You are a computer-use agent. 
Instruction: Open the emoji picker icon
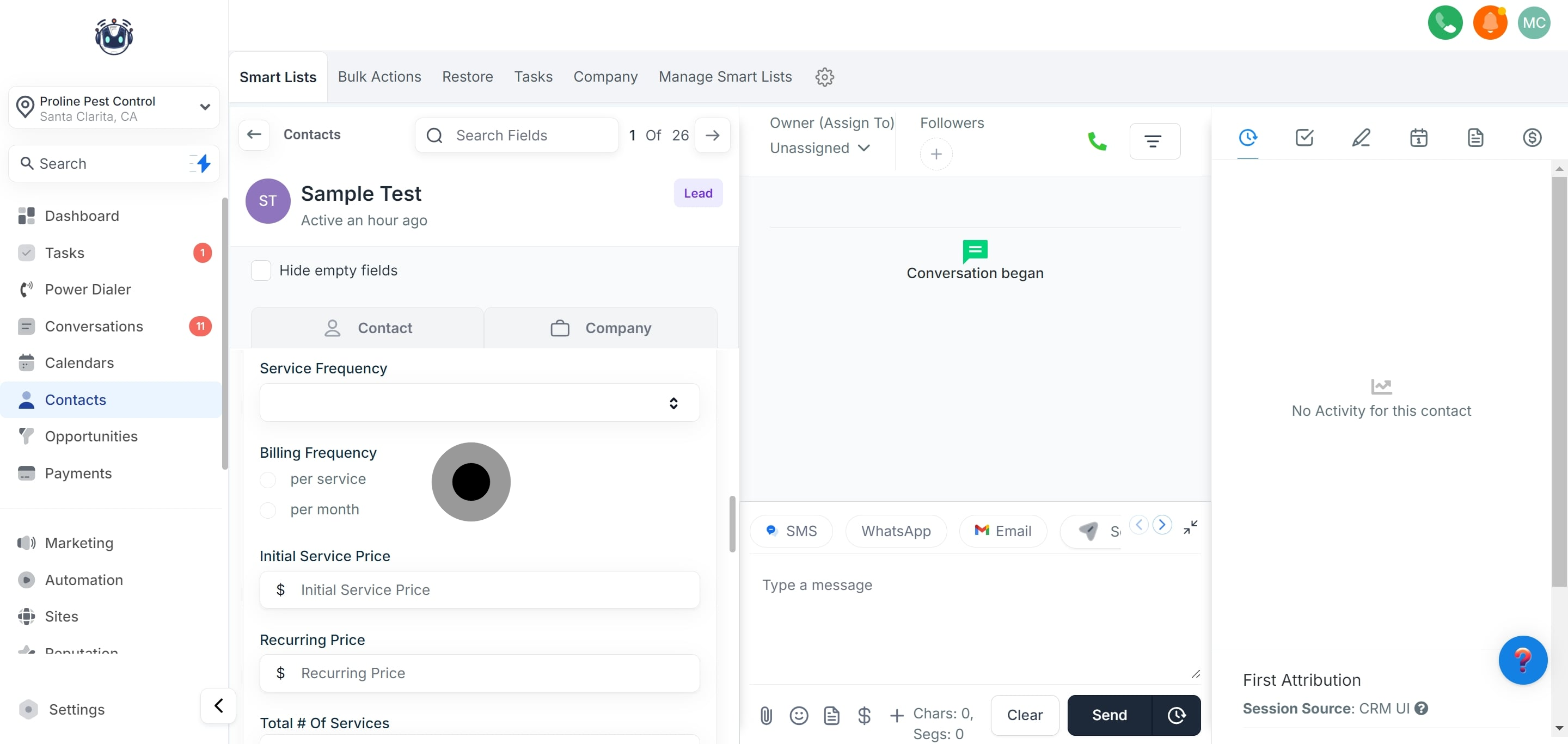point(799,715)
